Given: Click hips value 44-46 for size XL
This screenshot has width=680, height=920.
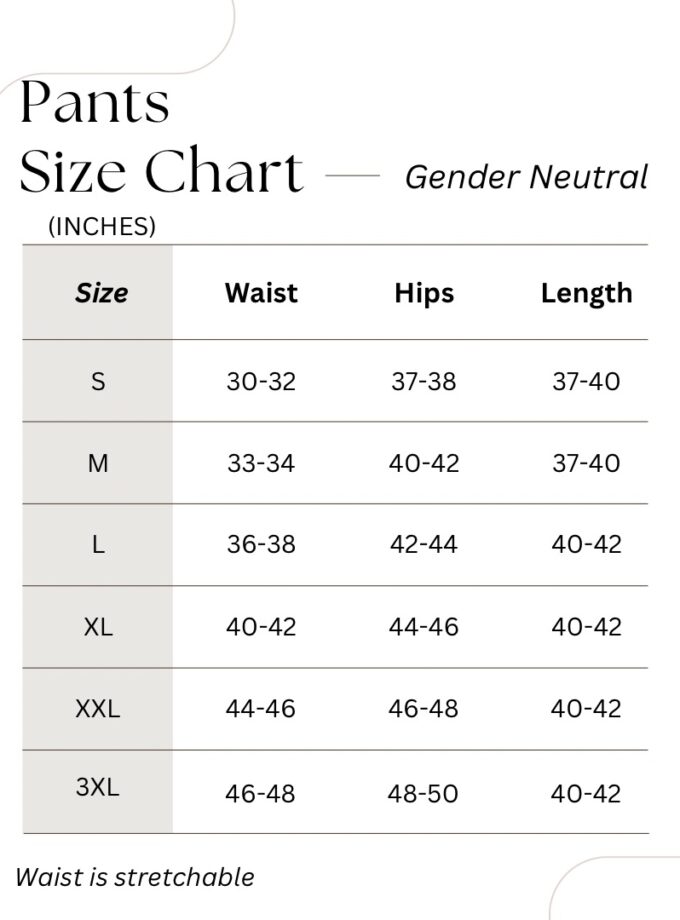Looking at the screenshot, I should point(424,627).
